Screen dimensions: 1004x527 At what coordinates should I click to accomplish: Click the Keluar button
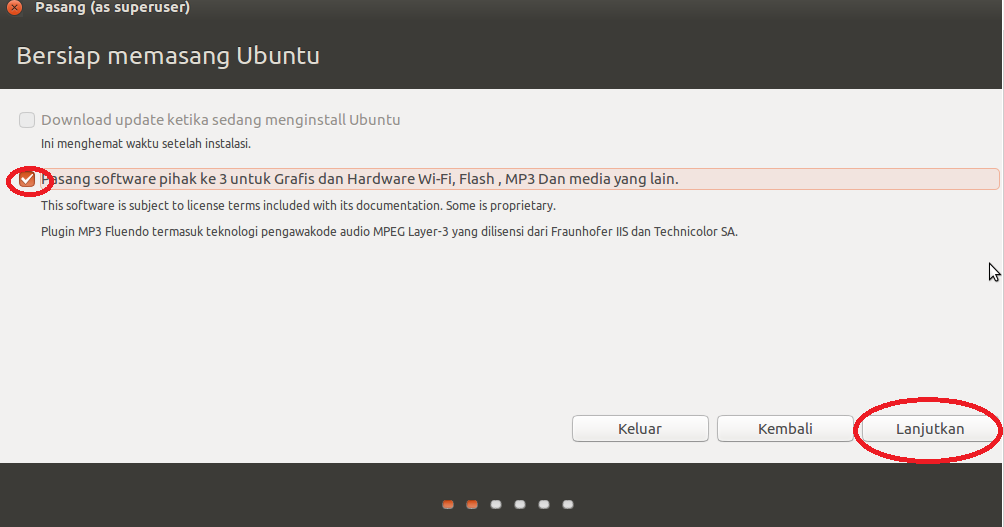640,428
